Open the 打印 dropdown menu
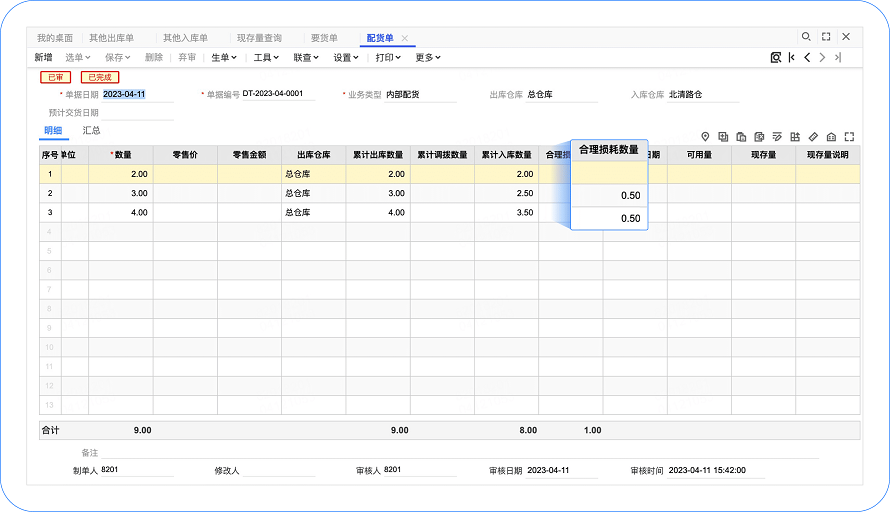This screenshot has width=890, height=512. [x=388, y=58]
